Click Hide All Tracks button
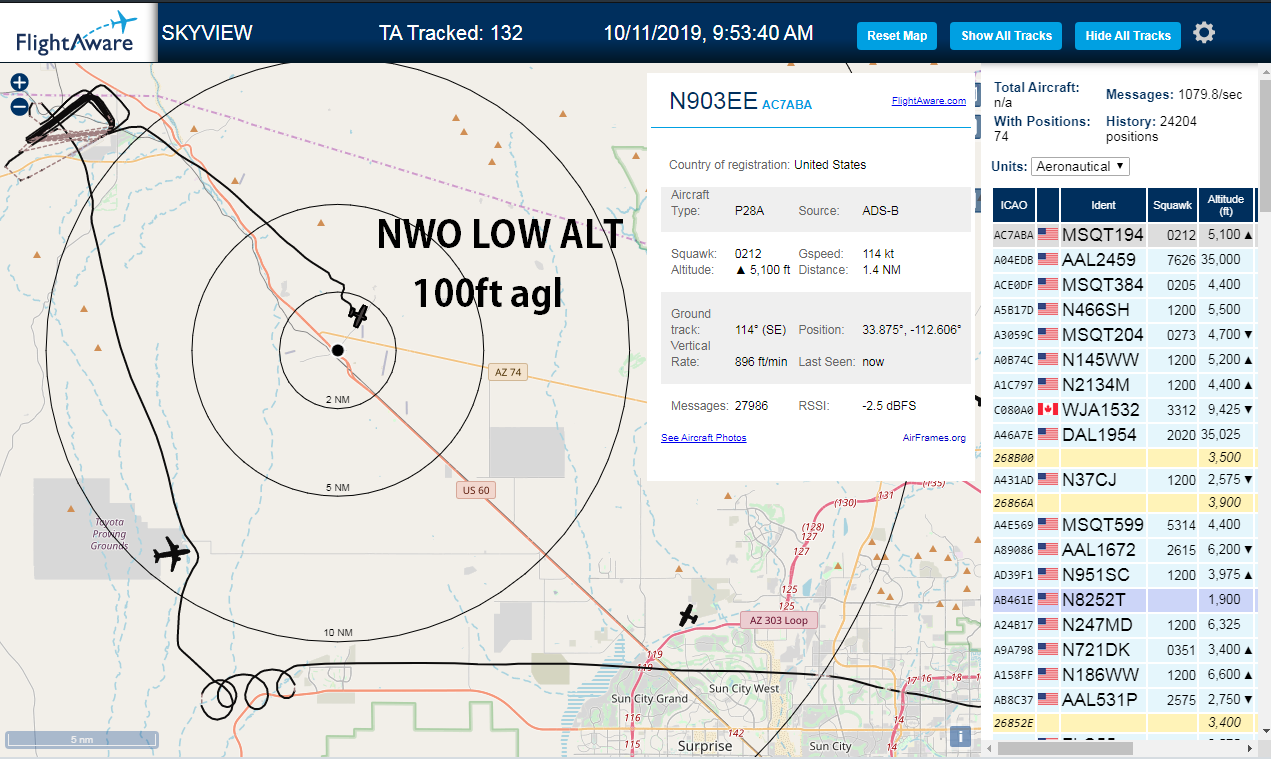This screenshot has width=1271, height=759. coord(1128,36)
